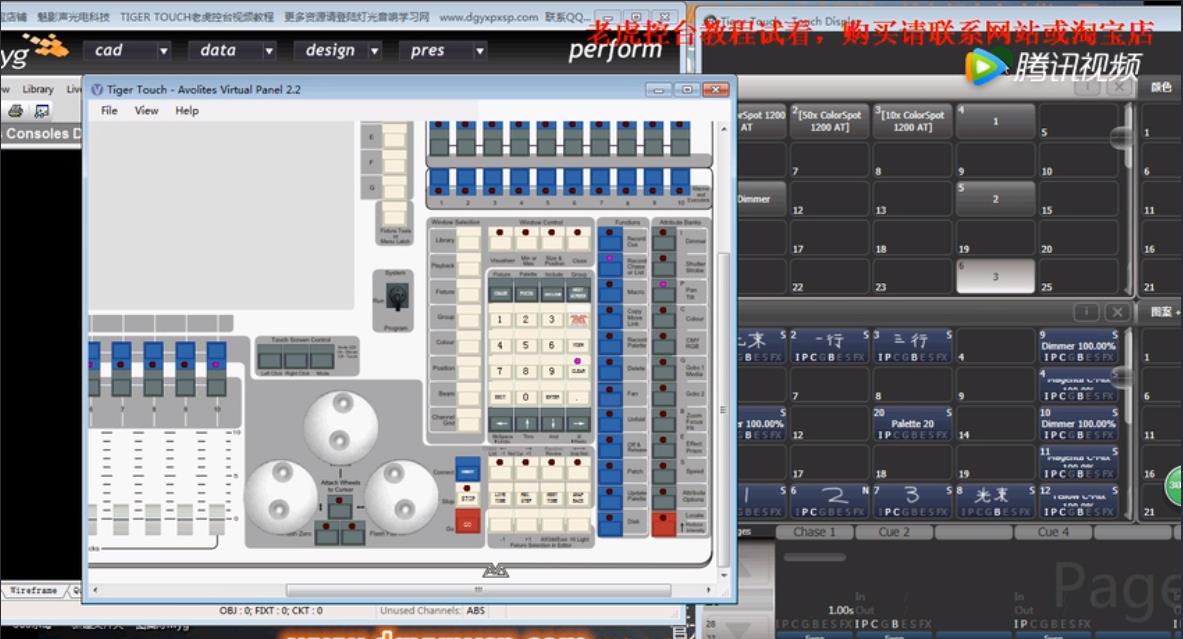Click playback fader 10 slider handle

click(x=217, y=518)
